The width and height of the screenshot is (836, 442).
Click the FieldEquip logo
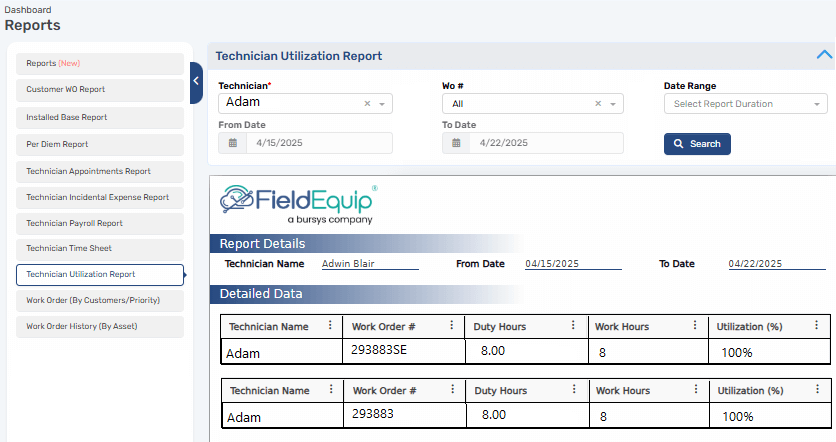(x=299, y=205)
